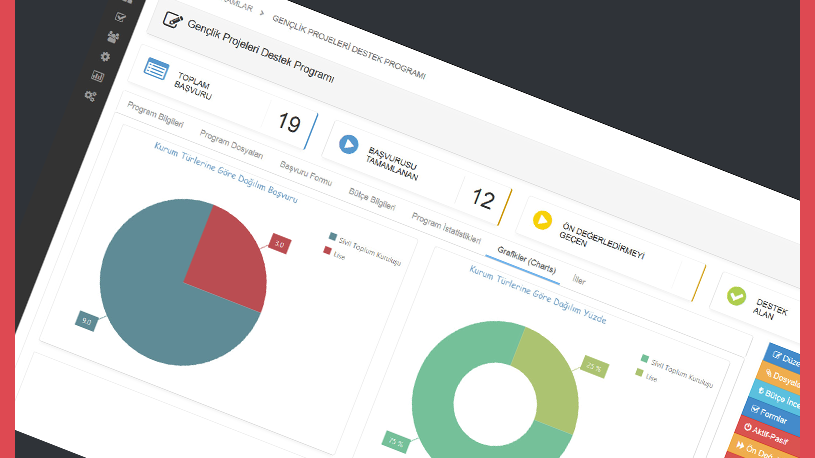This screenshot has height=458, width=815.
Task: Toggle Lise legend in Yüzde donut chart
Action: (x=646, y=376)
